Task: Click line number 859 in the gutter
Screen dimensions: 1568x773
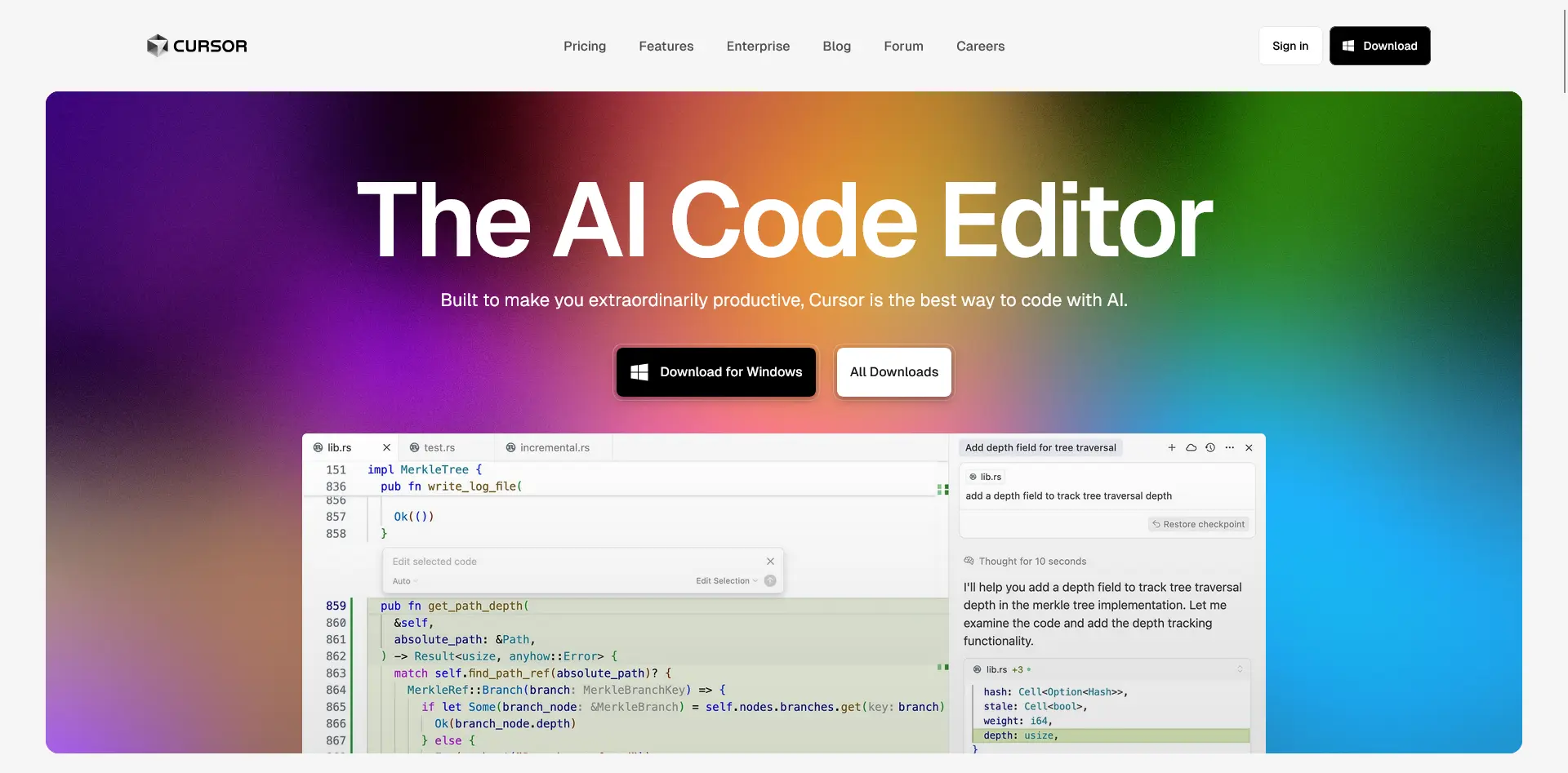Action: pos(336,606)
